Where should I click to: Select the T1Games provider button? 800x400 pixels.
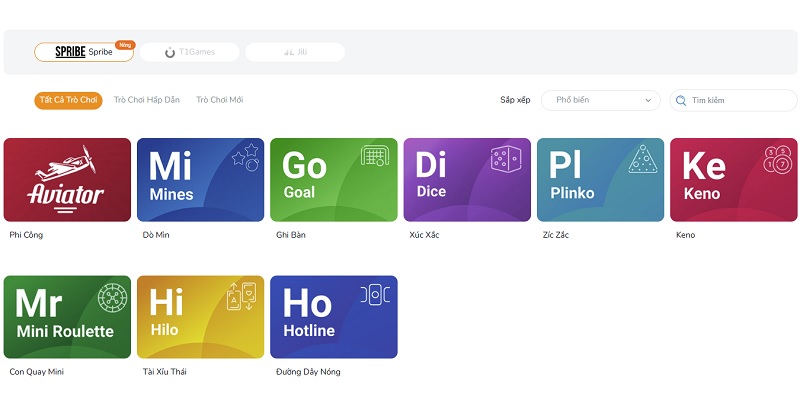coord(189,52)
